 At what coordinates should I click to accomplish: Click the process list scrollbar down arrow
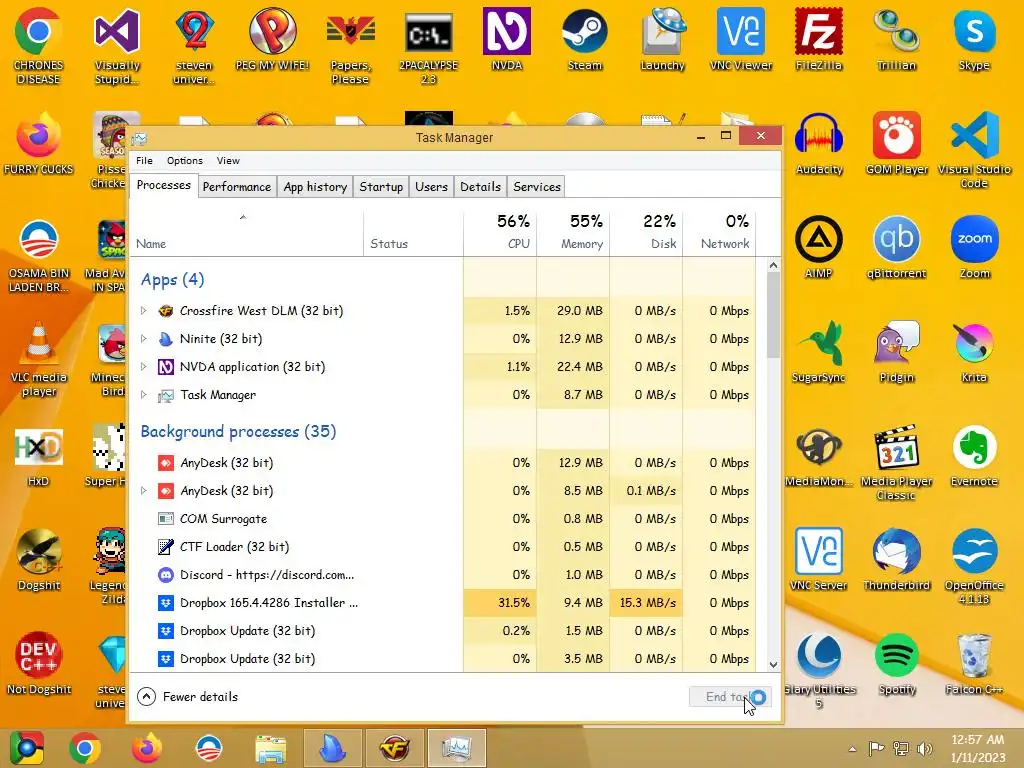point(773,665)
